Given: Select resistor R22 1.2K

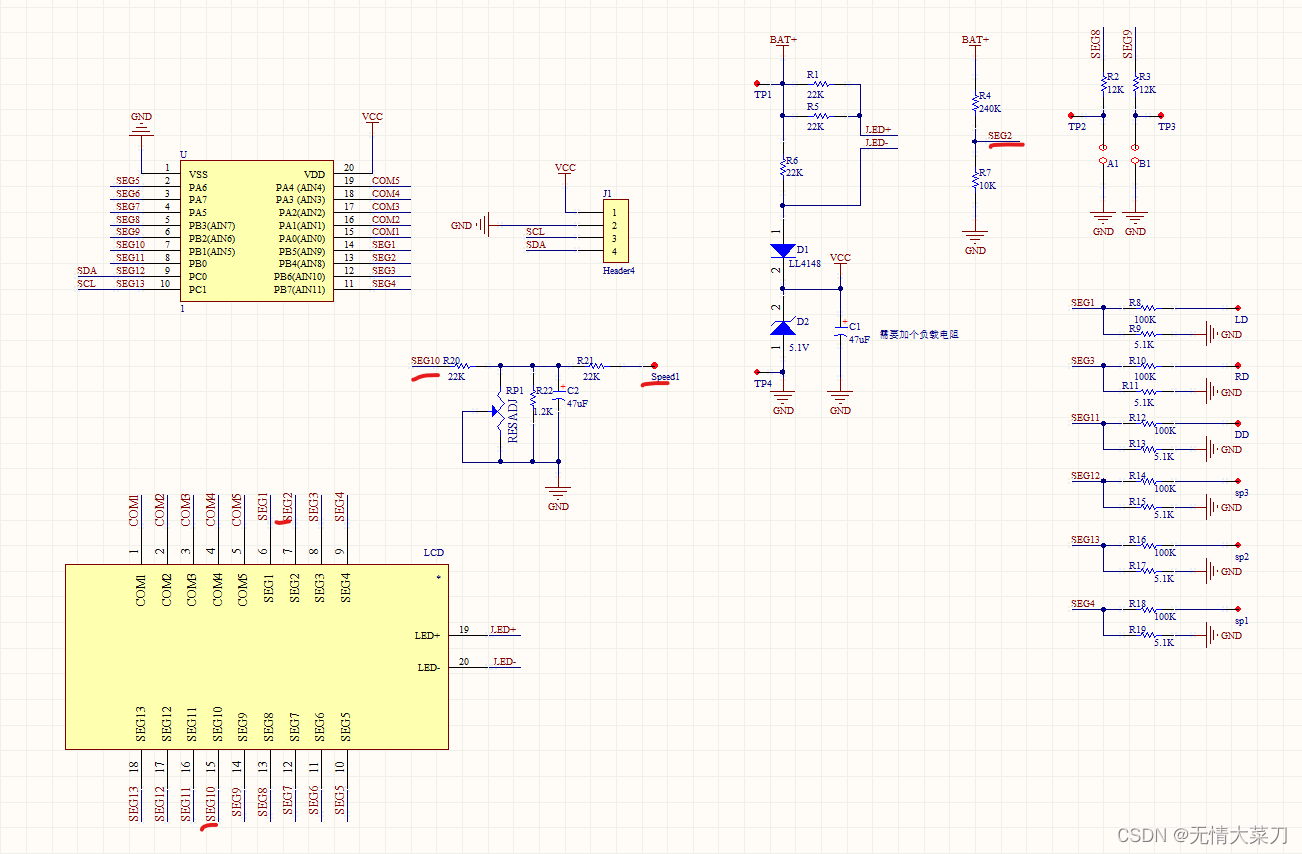Looking at the screenshot, I should click(x=533, y=396).
